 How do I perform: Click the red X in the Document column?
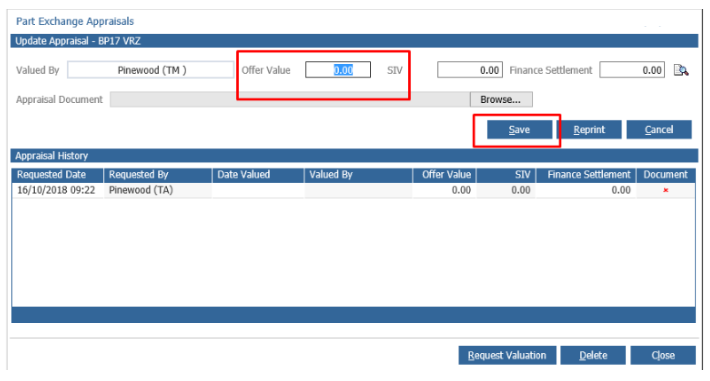(x=666, y=190)
